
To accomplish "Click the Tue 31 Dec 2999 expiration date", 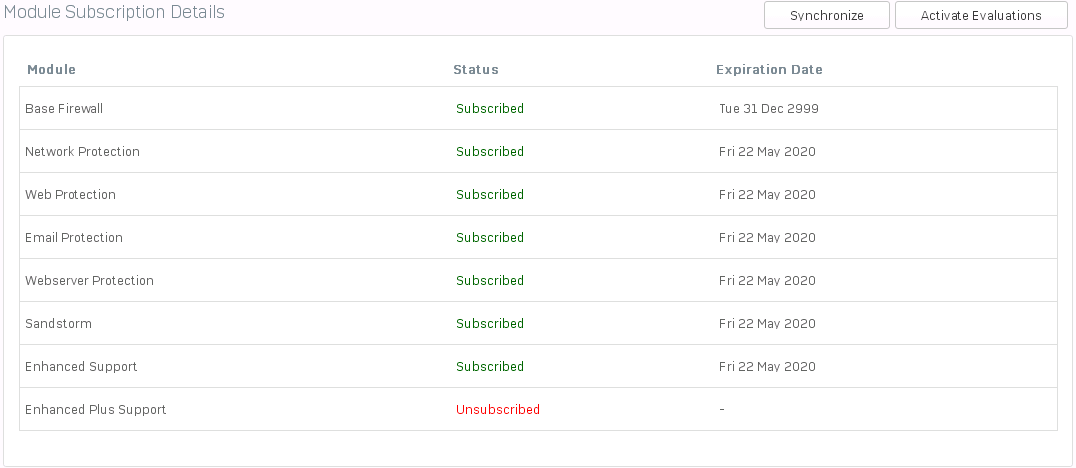I will (769, 108).
